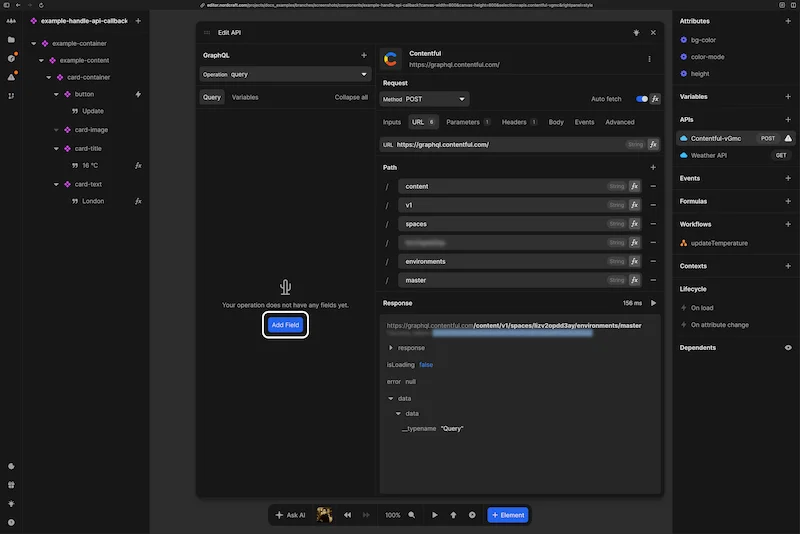This screenshot has width=800, height=534.
Task: Open formula for the v1 path segment
Action: pos(634,205)
